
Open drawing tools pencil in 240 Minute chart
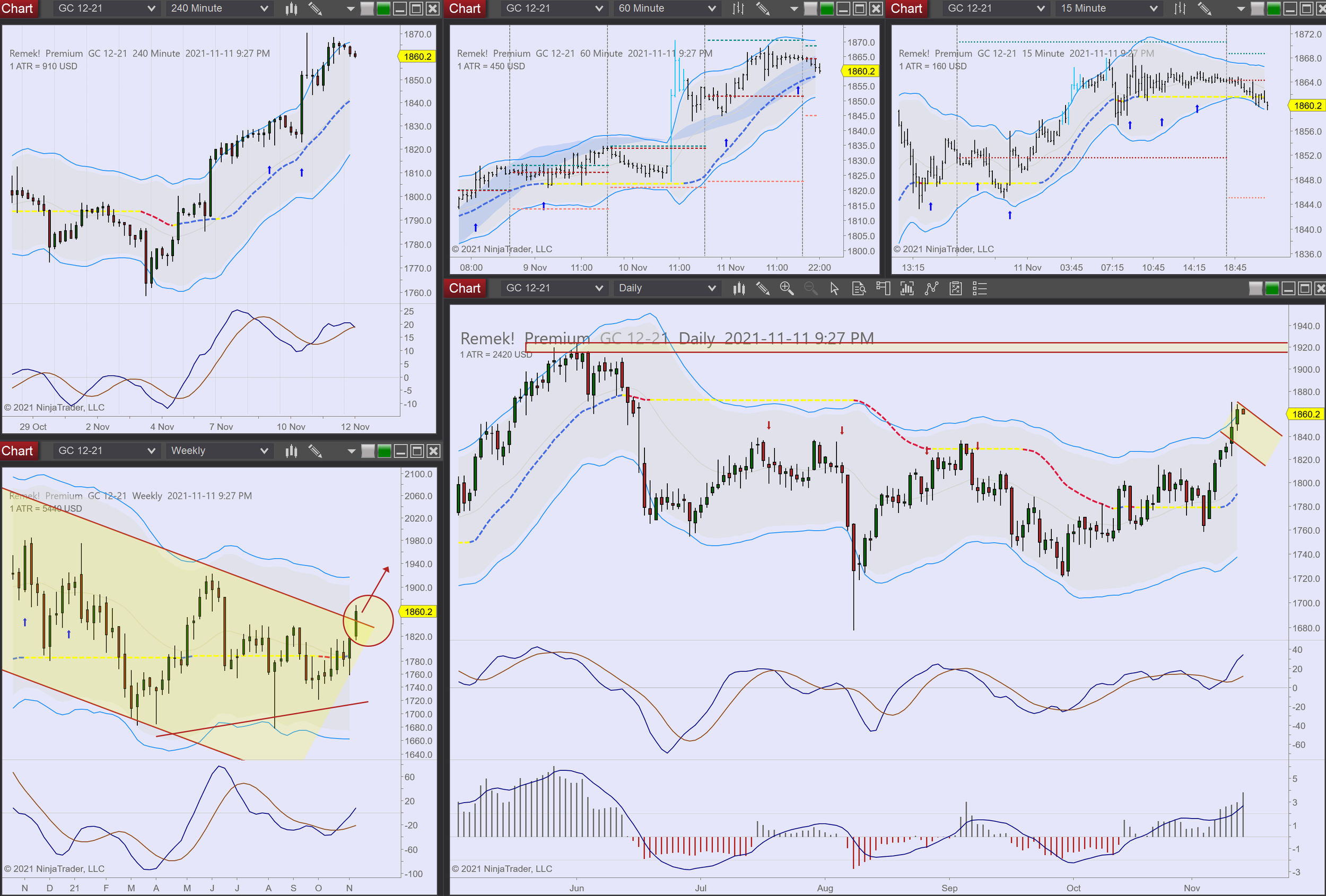click(x=315, y=8)
